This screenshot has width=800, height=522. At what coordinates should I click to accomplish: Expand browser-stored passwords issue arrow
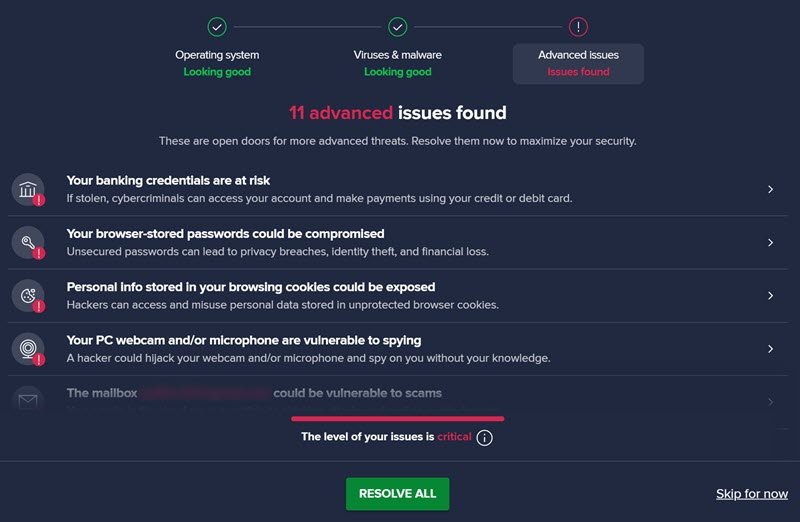pos(770,242)
